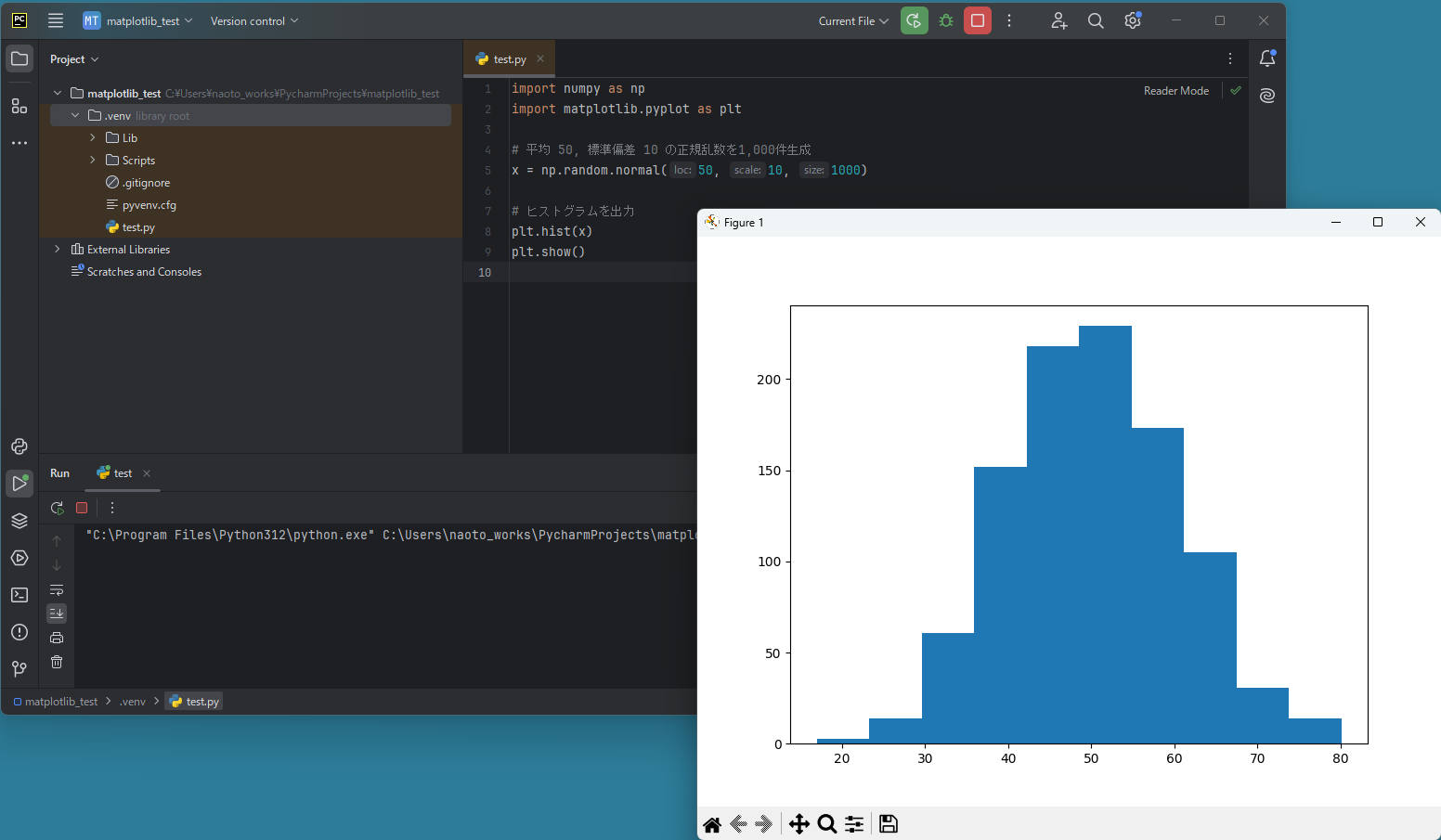Click the Home view icon in Figure 1

click(x=712, y=823)
